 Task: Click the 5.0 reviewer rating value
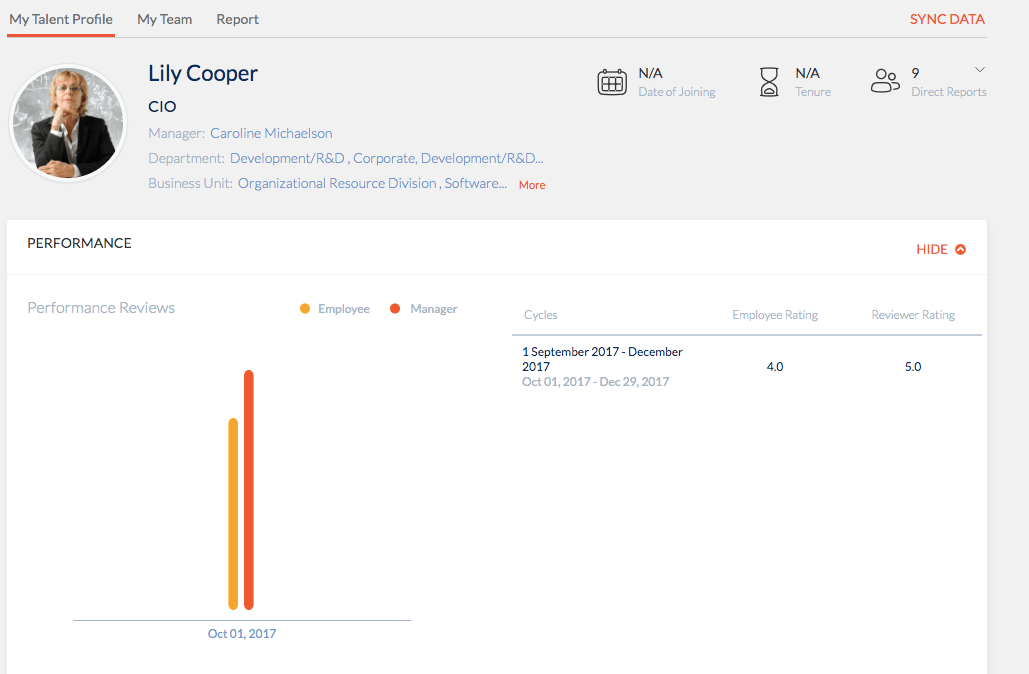click(913, 366)
